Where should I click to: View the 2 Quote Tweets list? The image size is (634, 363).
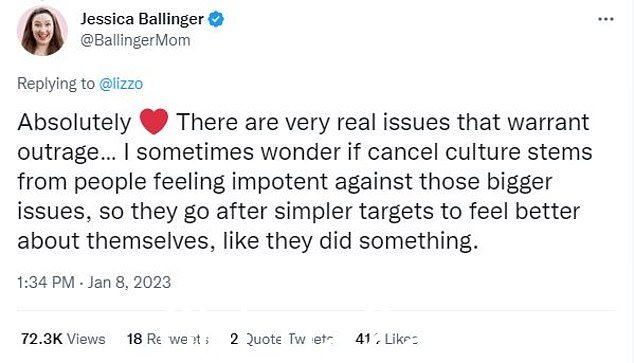[282, 339]
